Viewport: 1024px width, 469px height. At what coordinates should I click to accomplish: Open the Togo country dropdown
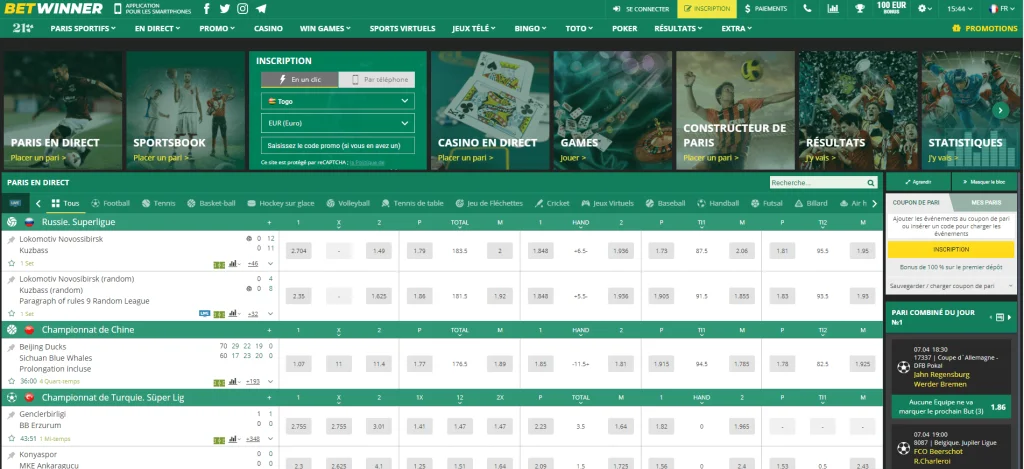click(338, 101)
